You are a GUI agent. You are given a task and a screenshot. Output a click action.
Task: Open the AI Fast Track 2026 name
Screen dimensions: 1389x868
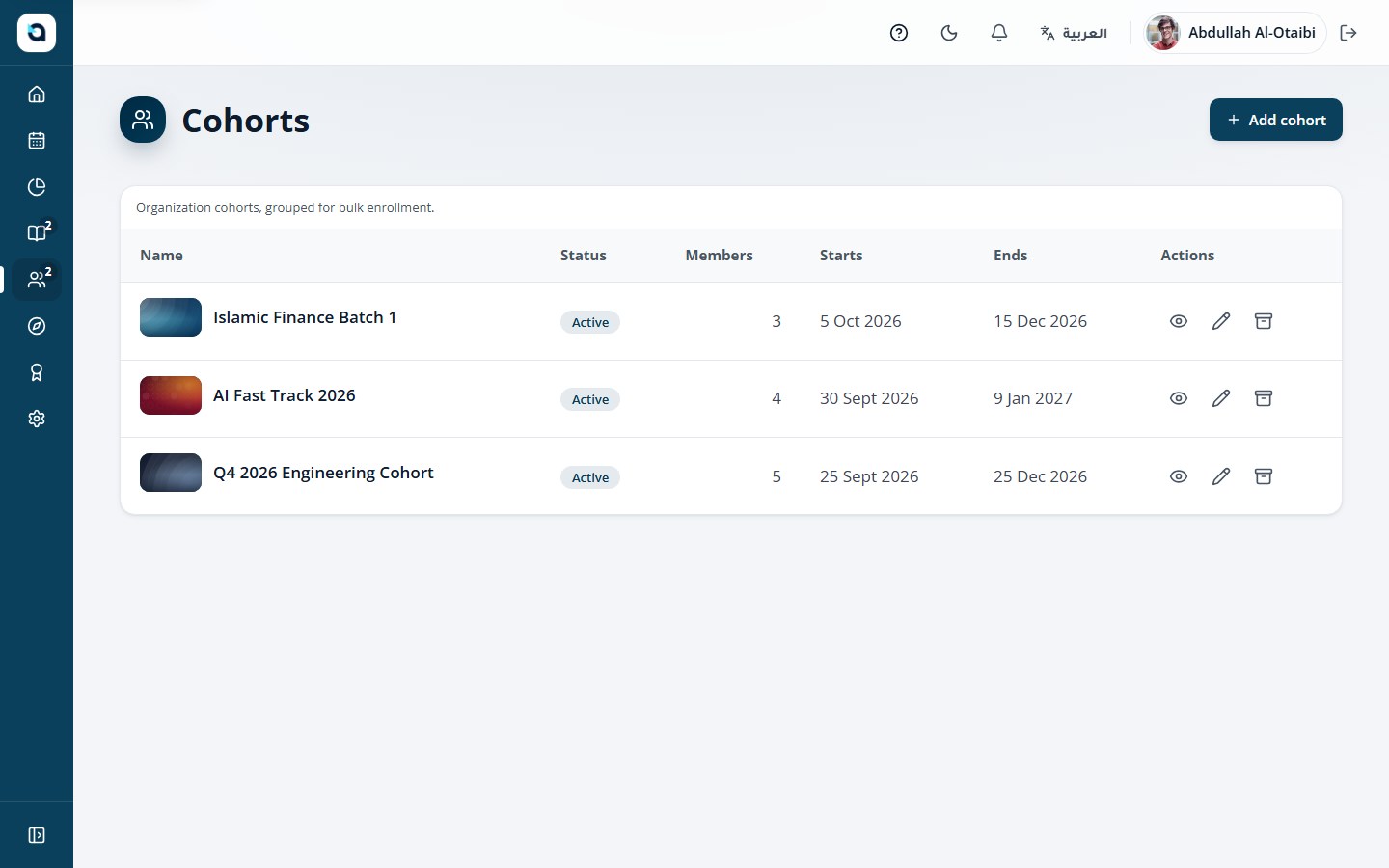click(285, 395)
